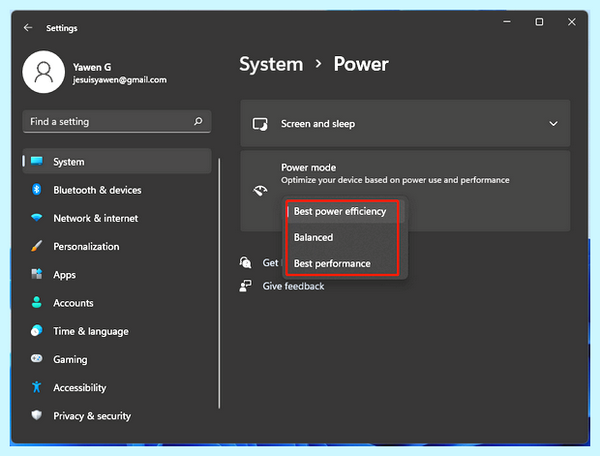Image resolution: width=600 pixels, height=456 pixels.
Task: Click the Gaming controller icon
Action: pyautogui.click(x=37, y=358)
